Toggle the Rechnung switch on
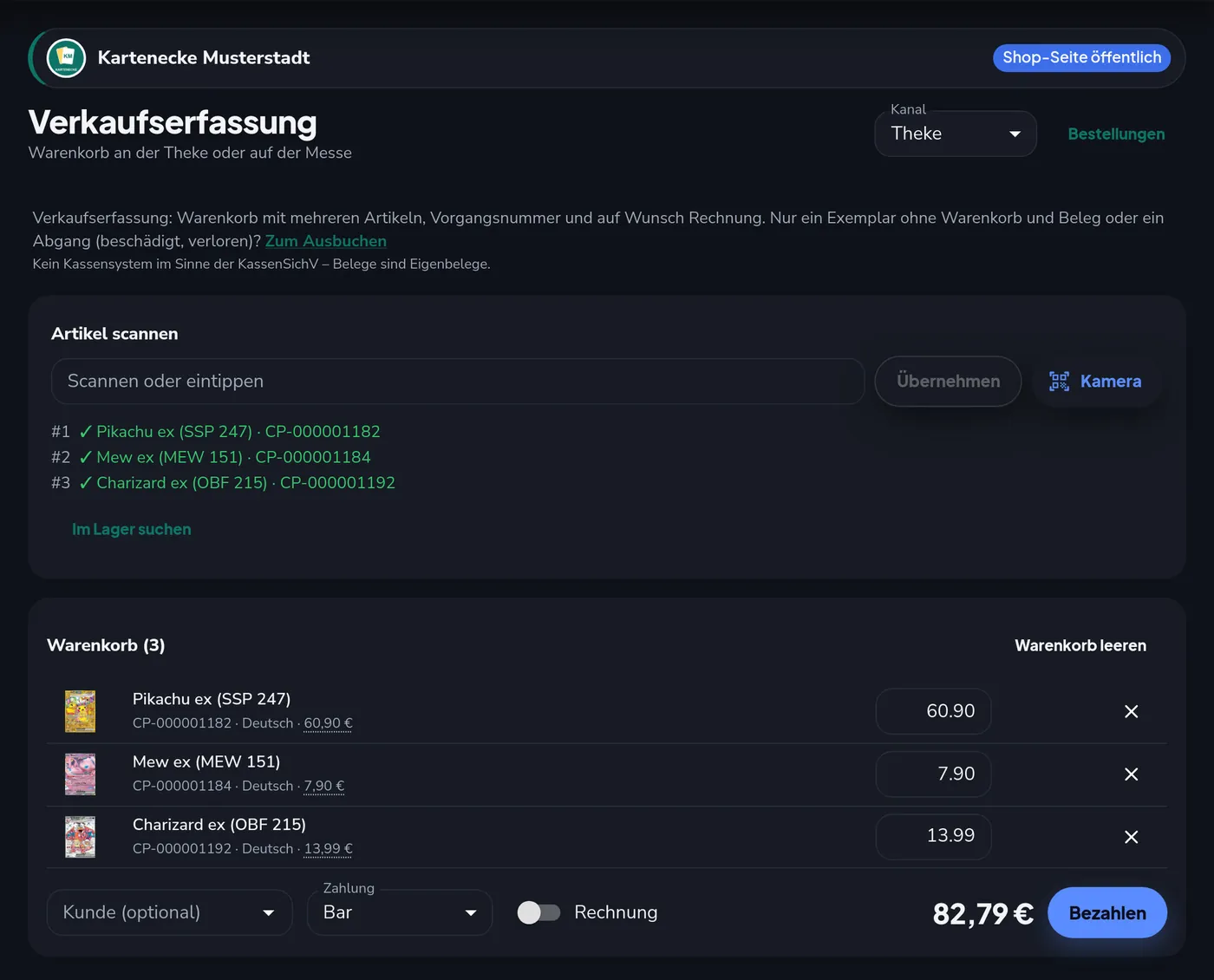Image resolution: width=1214 pixels, height=980 pixels. tap(538, 912)
